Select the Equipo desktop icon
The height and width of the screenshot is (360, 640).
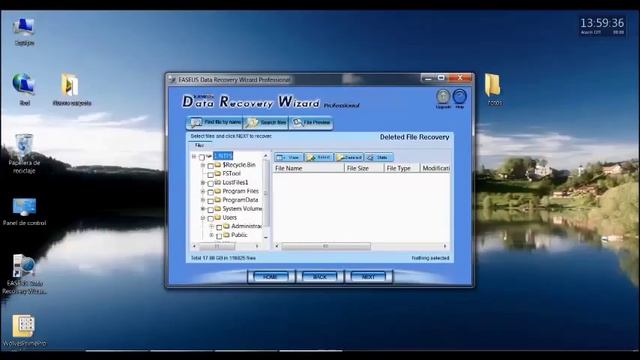point(24,31)
